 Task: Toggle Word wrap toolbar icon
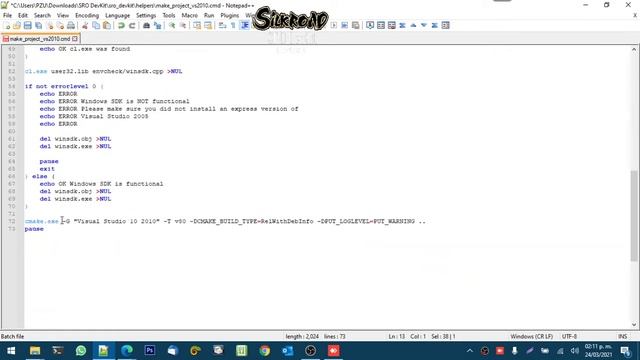pos(222,26)
